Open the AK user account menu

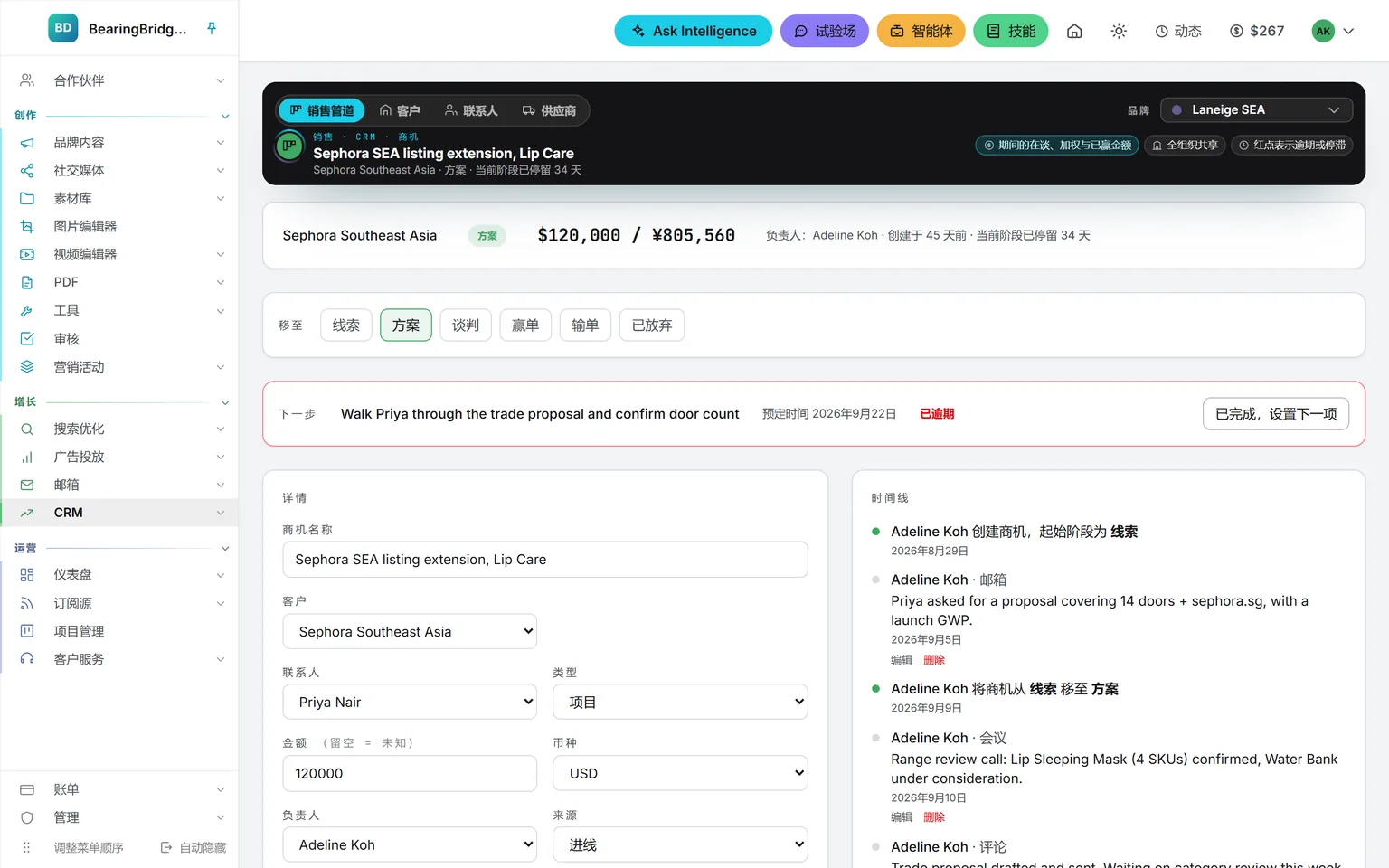[x=1334, y=31]
